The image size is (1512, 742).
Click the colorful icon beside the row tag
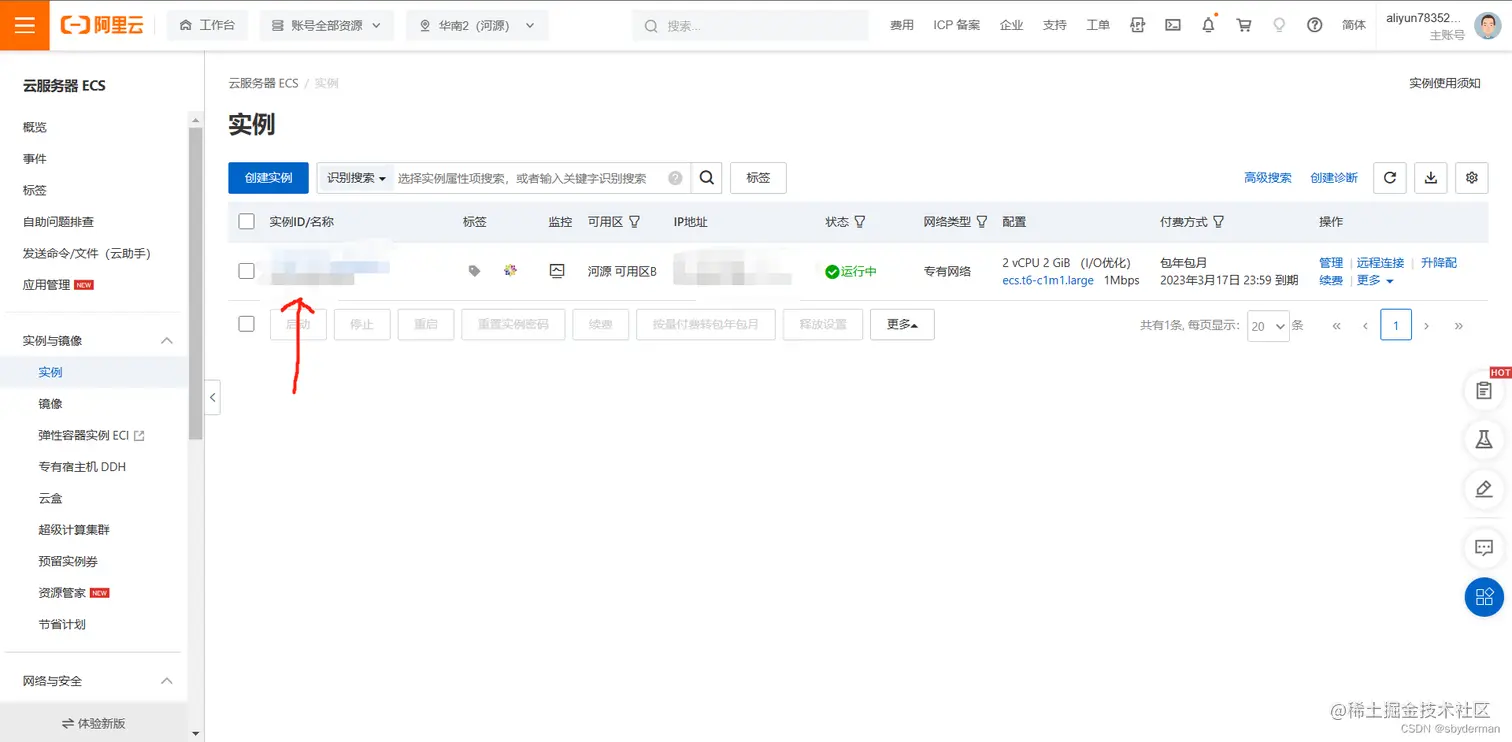(511, 270)
